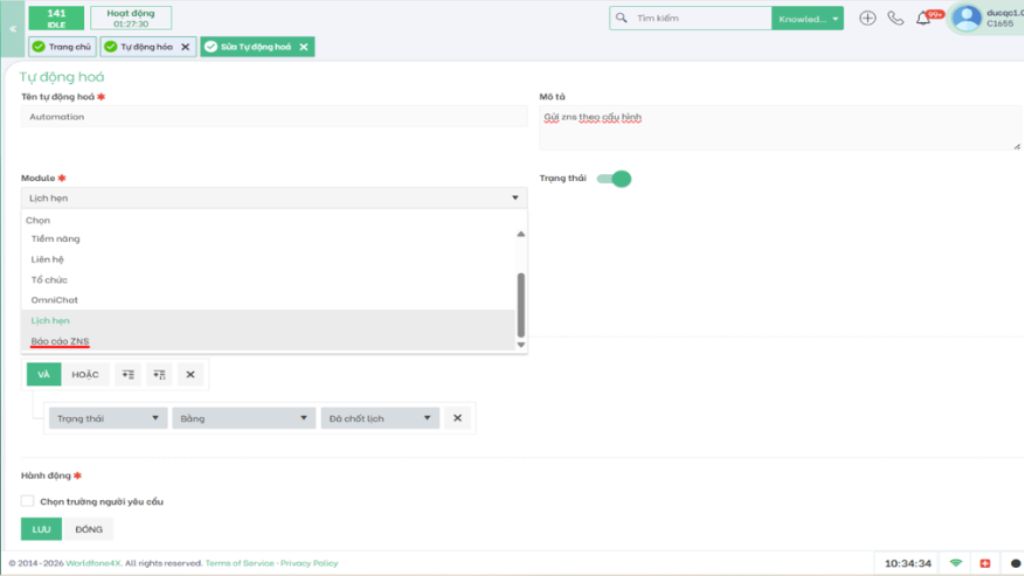Collapse the left sidebar arrow

coord(12,29)
